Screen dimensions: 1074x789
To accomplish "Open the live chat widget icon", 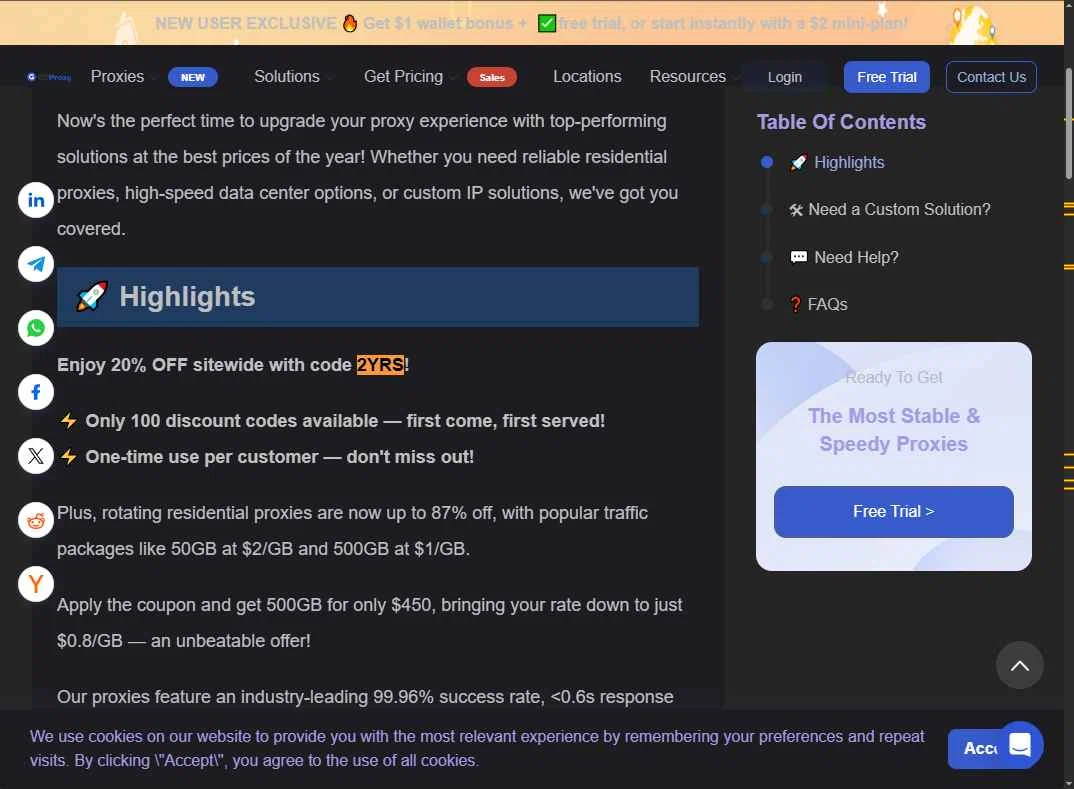I will click(1020, 744).
